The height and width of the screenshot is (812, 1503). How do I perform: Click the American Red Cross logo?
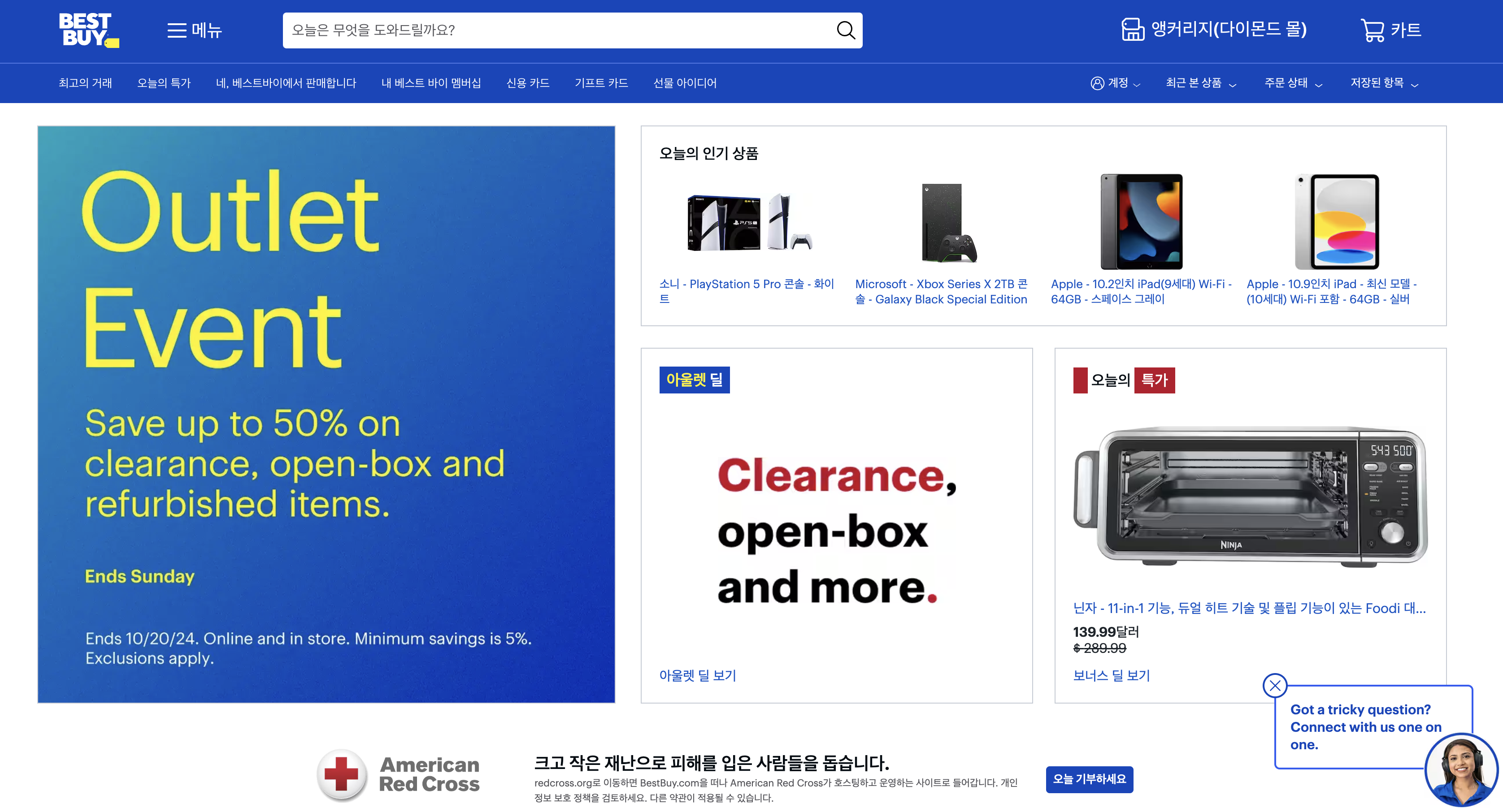(x=399, y=775)
